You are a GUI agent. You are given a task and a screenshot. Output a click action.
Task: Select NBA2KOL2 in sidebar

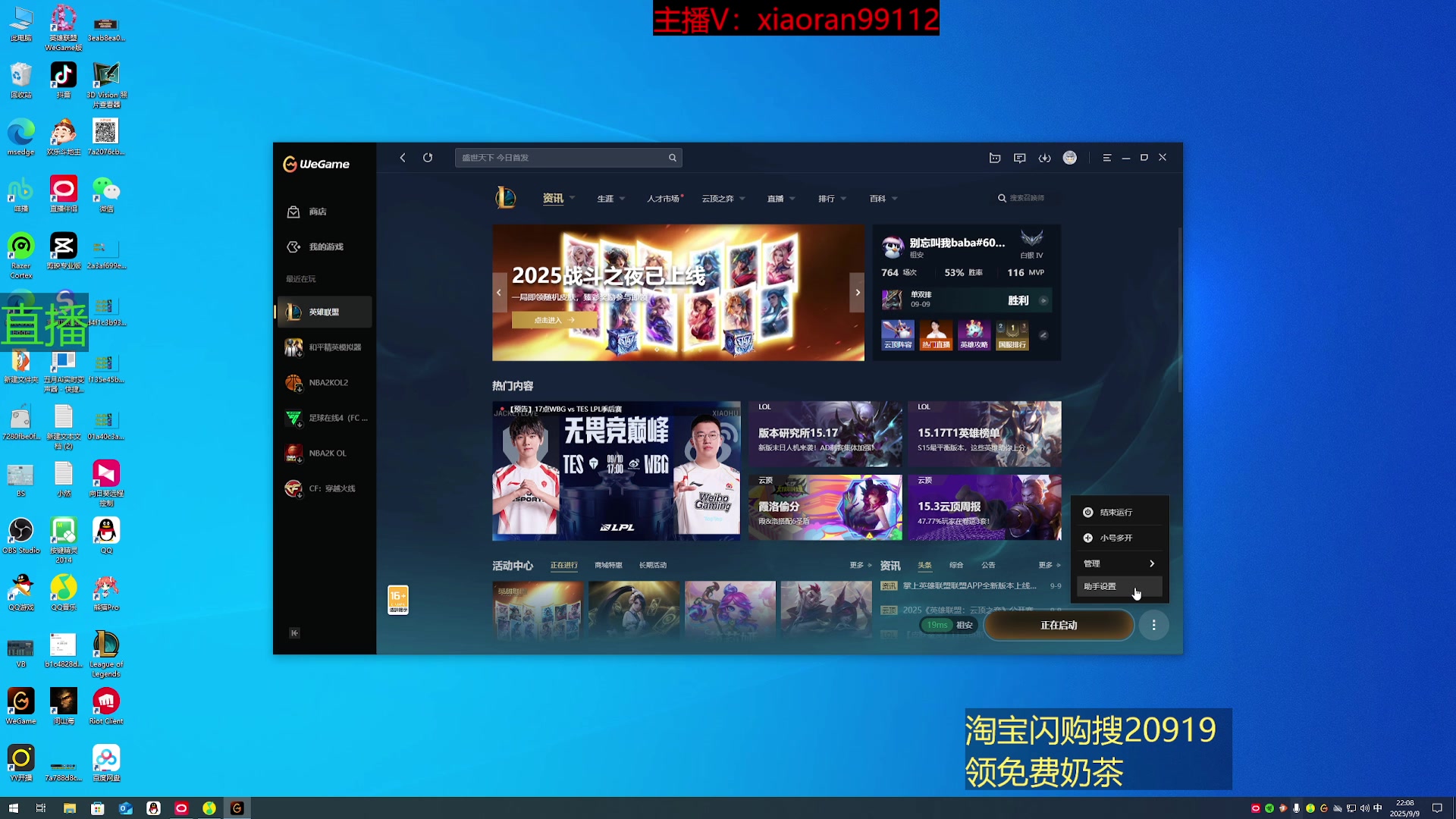click(325, 382)
